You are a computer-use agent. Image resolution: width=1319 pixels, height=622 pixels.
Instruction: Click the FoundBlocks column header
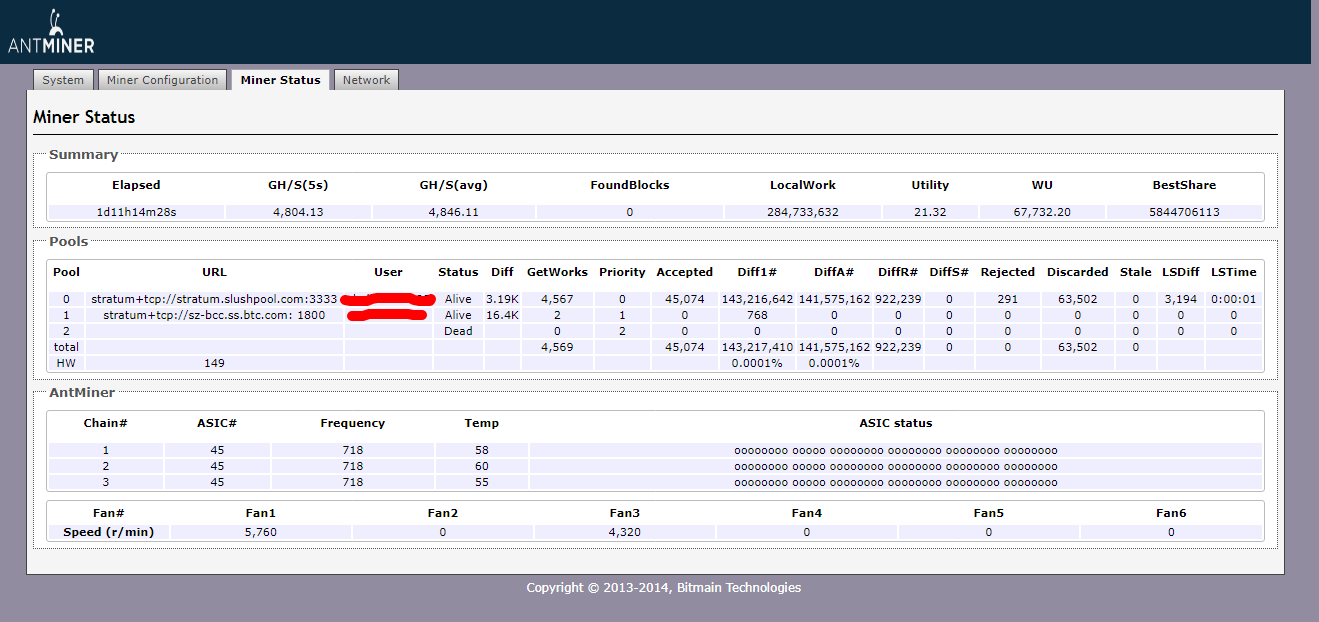point(629,185)
